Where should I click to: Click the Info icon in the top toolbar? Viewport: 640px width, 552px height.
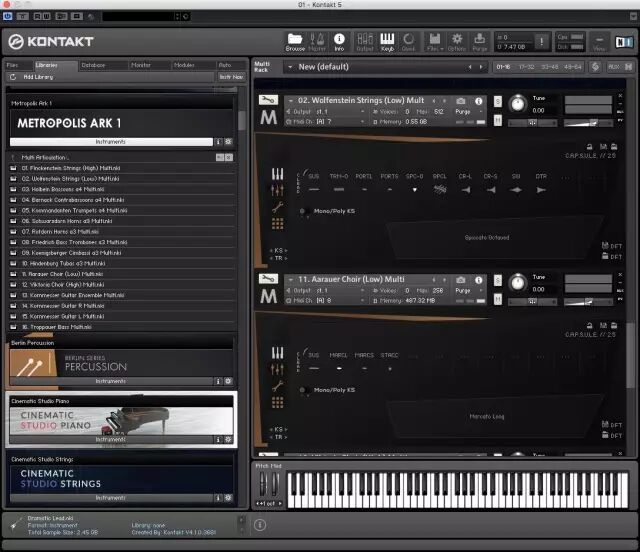click(x=339, y=42)
